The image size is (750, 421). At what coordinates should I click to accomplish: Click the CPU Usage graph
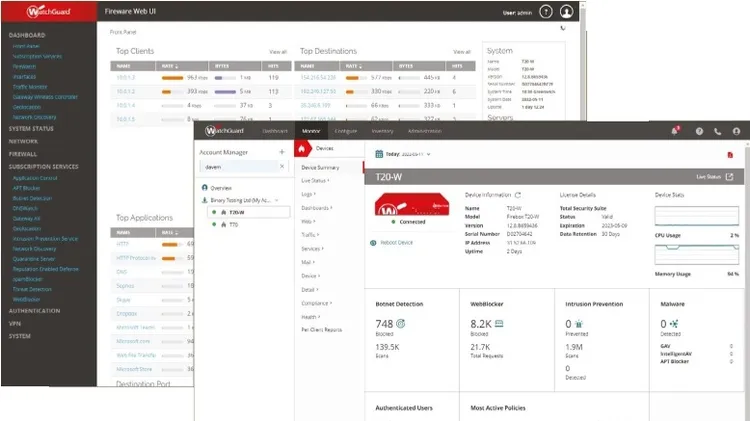696,216
